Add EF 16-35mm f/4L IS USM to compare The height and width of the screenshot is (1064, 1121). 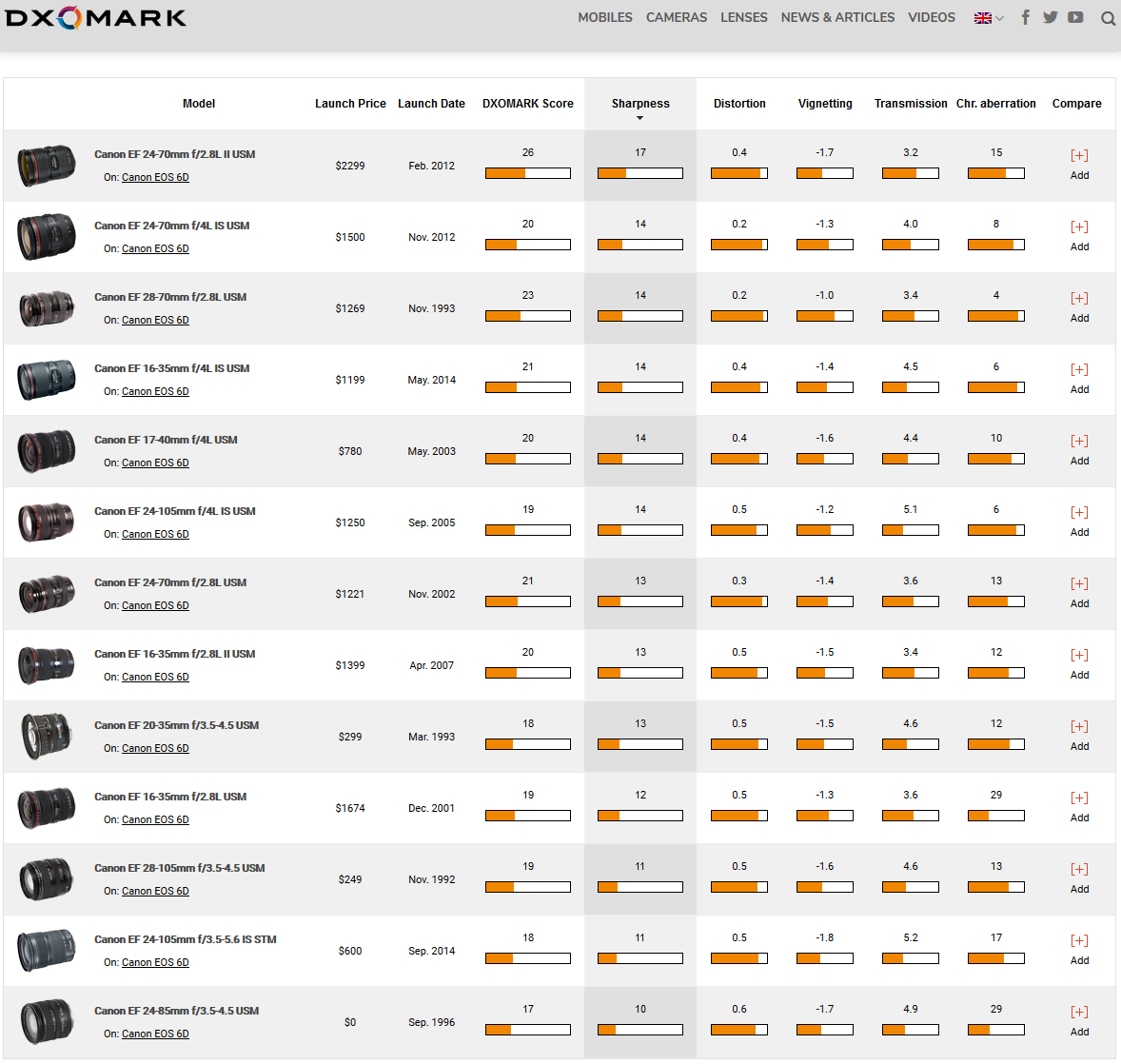(1079, 379)
